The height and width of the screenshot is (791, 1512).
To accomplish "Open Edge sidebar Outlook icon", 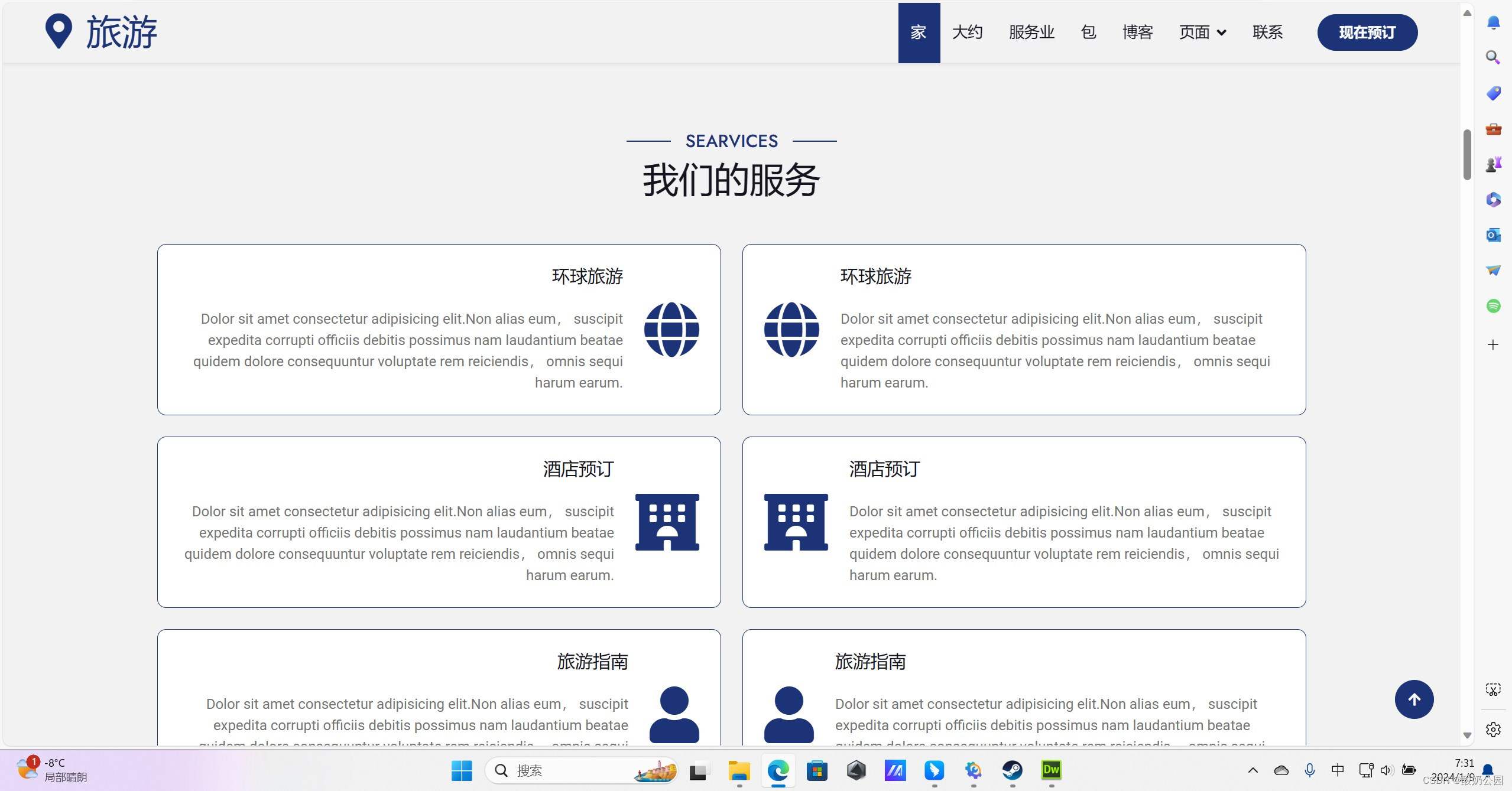I will (1493, 235).
